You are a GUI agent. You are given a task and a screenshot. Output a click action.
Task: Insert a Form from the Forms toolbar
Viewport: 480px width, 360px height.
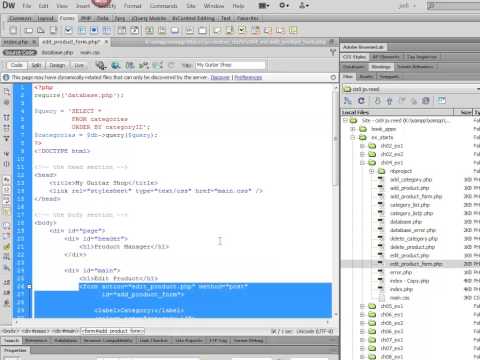coord(13,30)
